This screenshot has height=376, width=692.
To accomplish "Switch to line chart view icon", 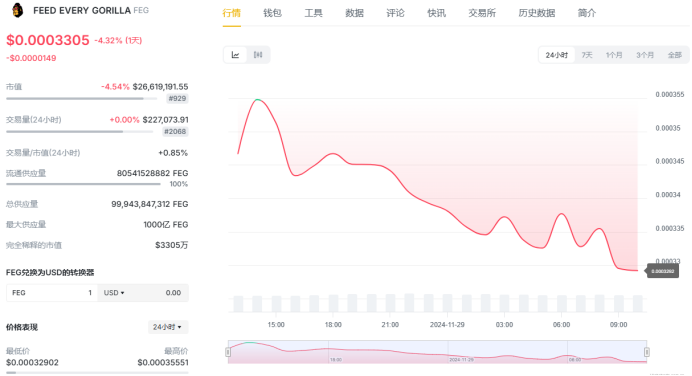I will tap(236, 55).
